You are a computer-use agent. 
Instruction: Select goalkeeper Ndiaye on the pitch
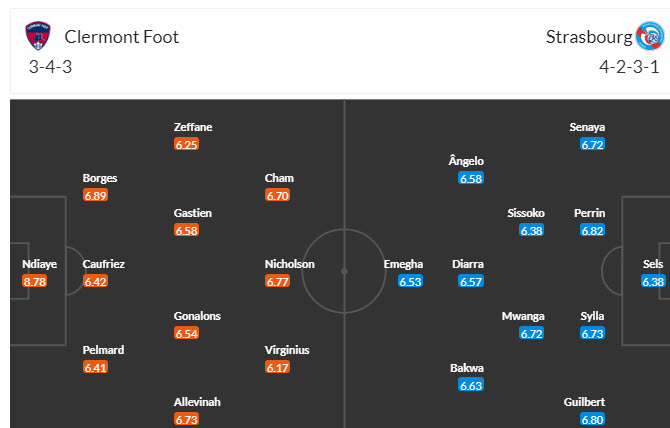tap(40, 264)
